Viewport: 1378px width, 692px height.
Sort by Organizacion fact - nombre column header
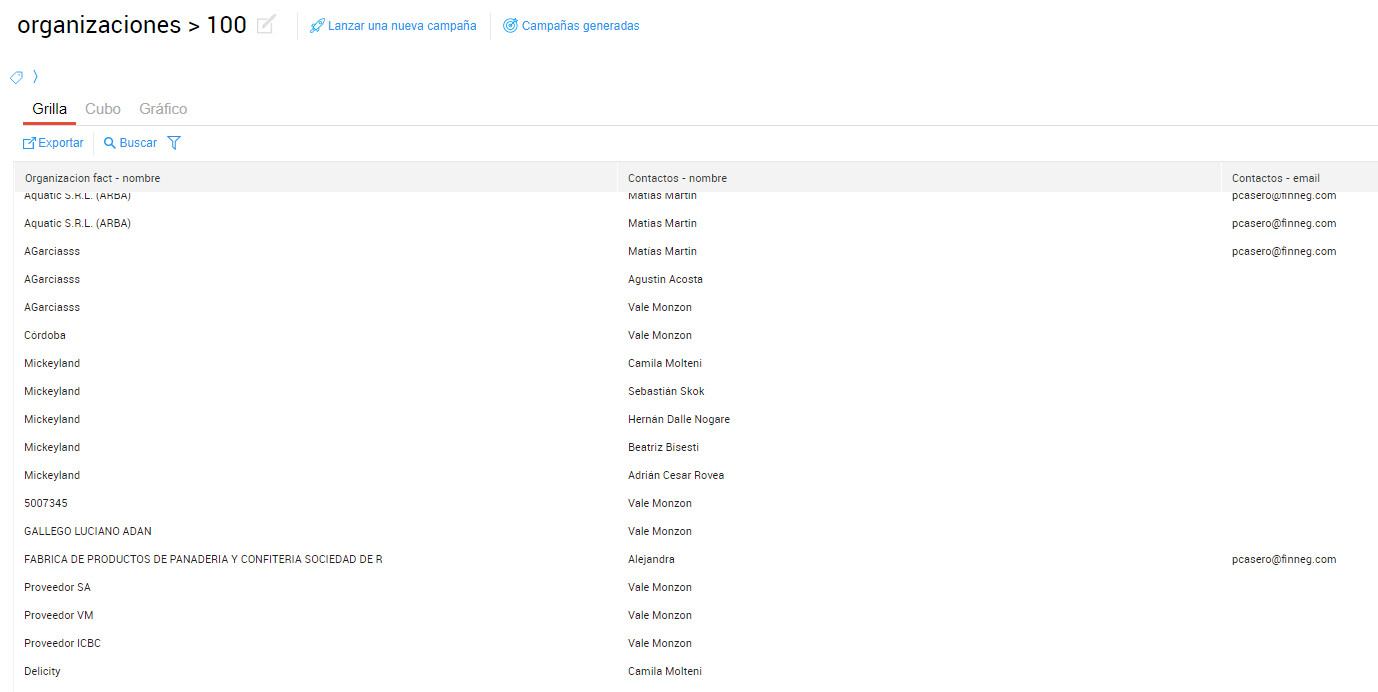click(92, 178)
